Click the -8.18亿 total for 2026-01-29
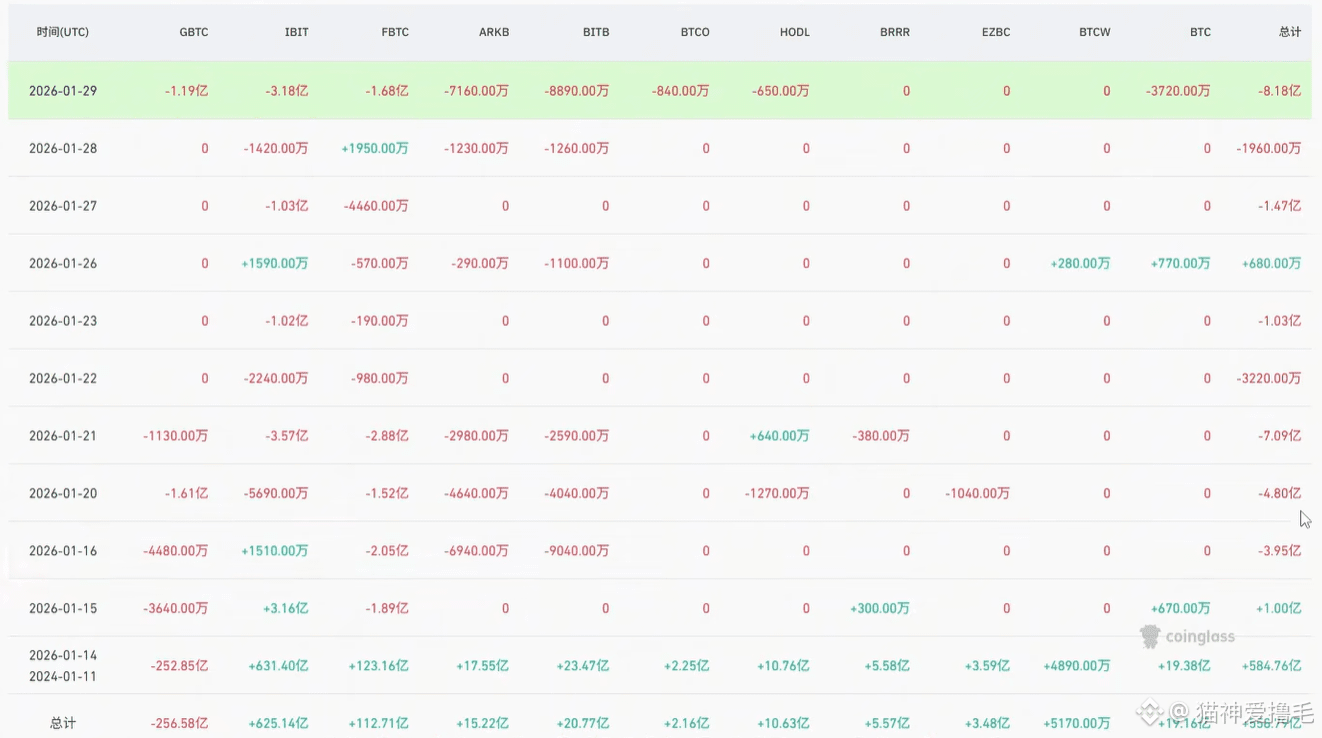The width and height of the screenshot is (1322, 738). click(1281, 91)
